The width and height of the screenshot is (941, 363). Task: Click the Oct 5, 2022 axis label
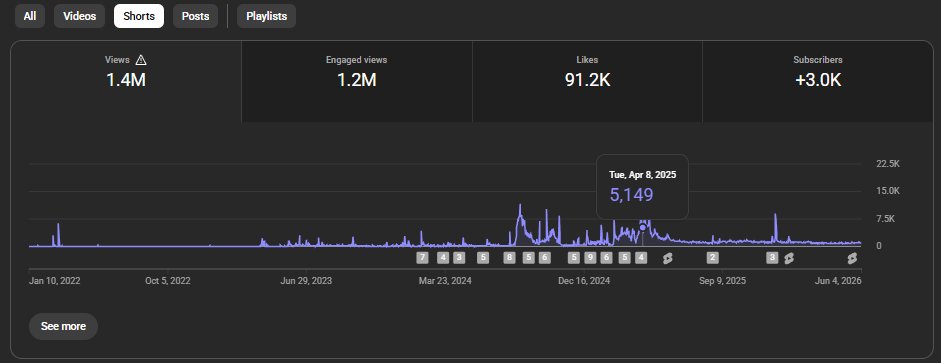(168, 281)
